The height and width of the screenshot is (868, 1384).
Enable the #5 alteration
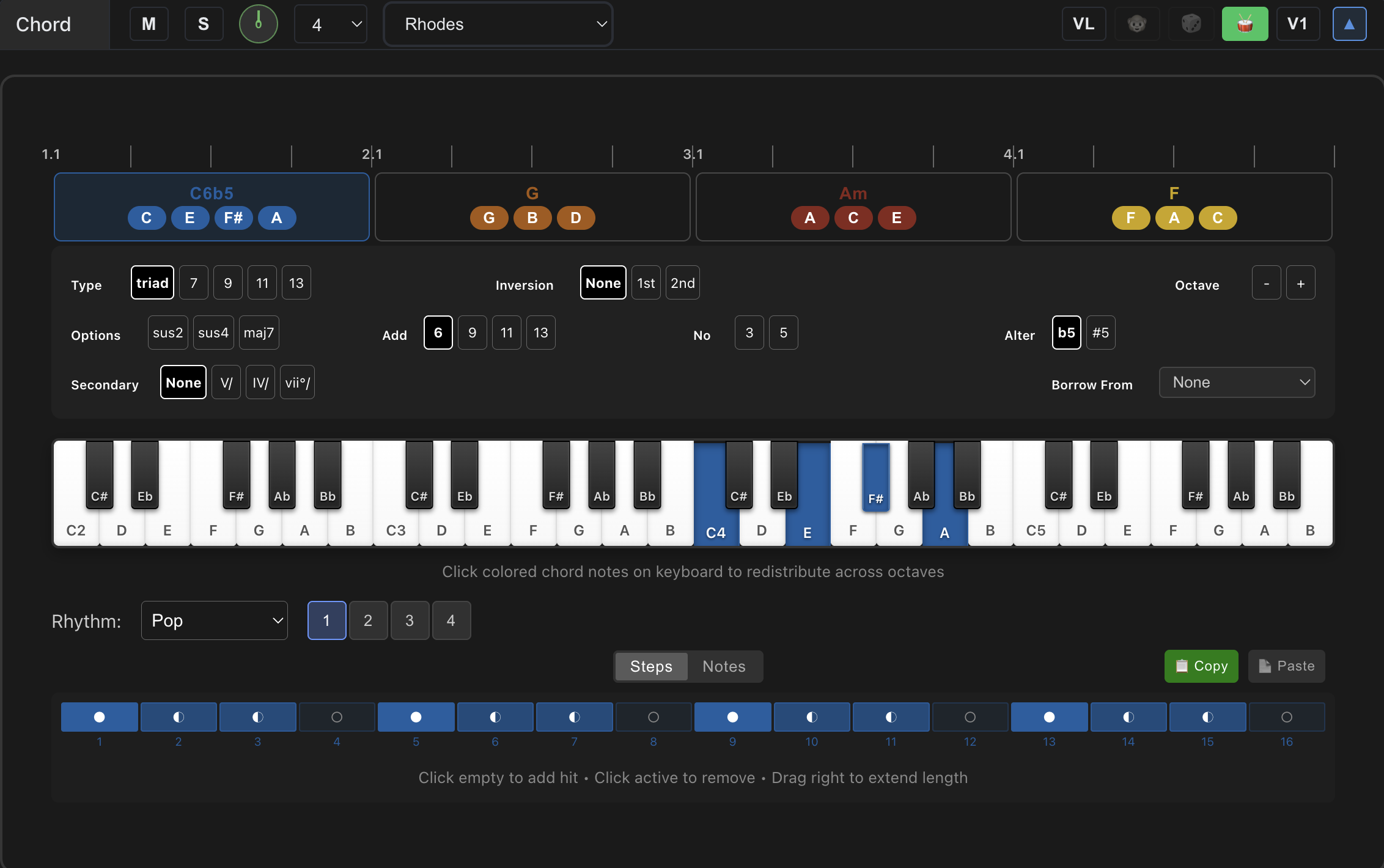pos(1100,333)
